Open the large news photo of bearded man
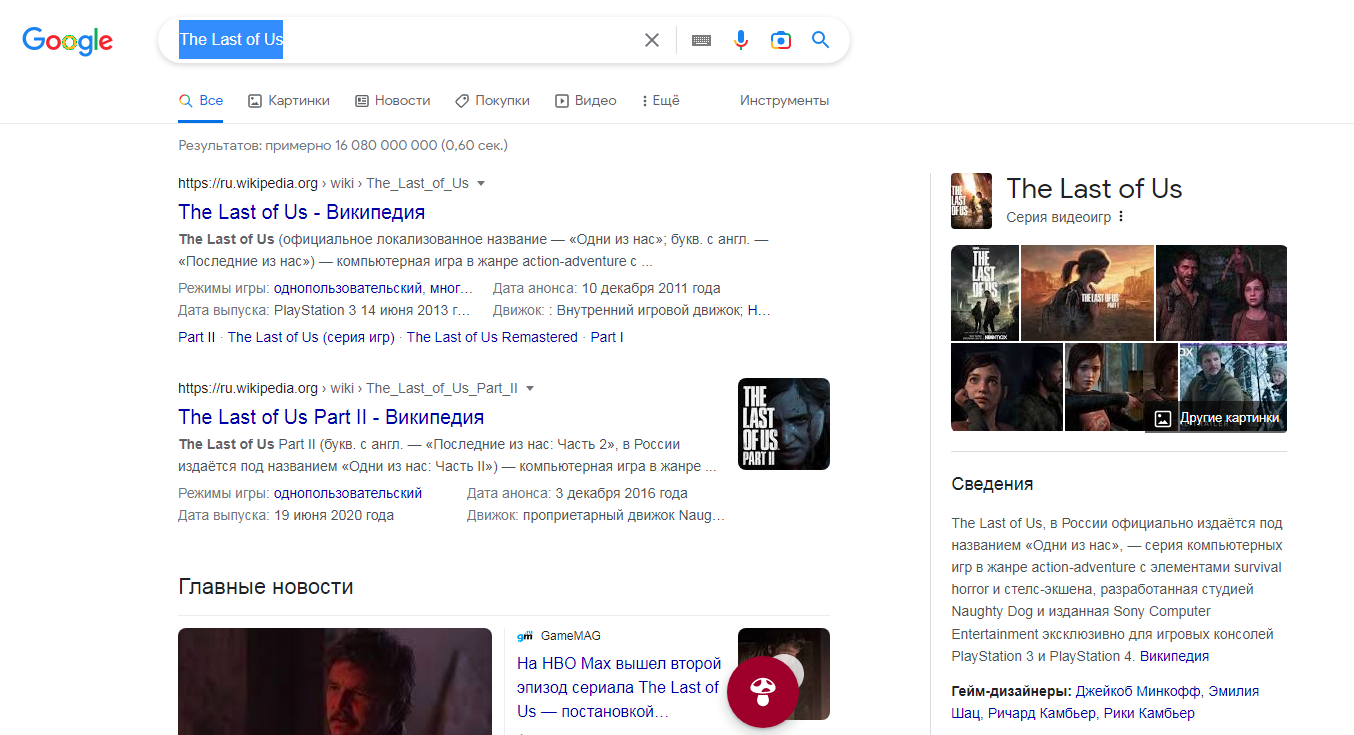This screenshot has width=1354, height=735. click(x=335, y=681)
